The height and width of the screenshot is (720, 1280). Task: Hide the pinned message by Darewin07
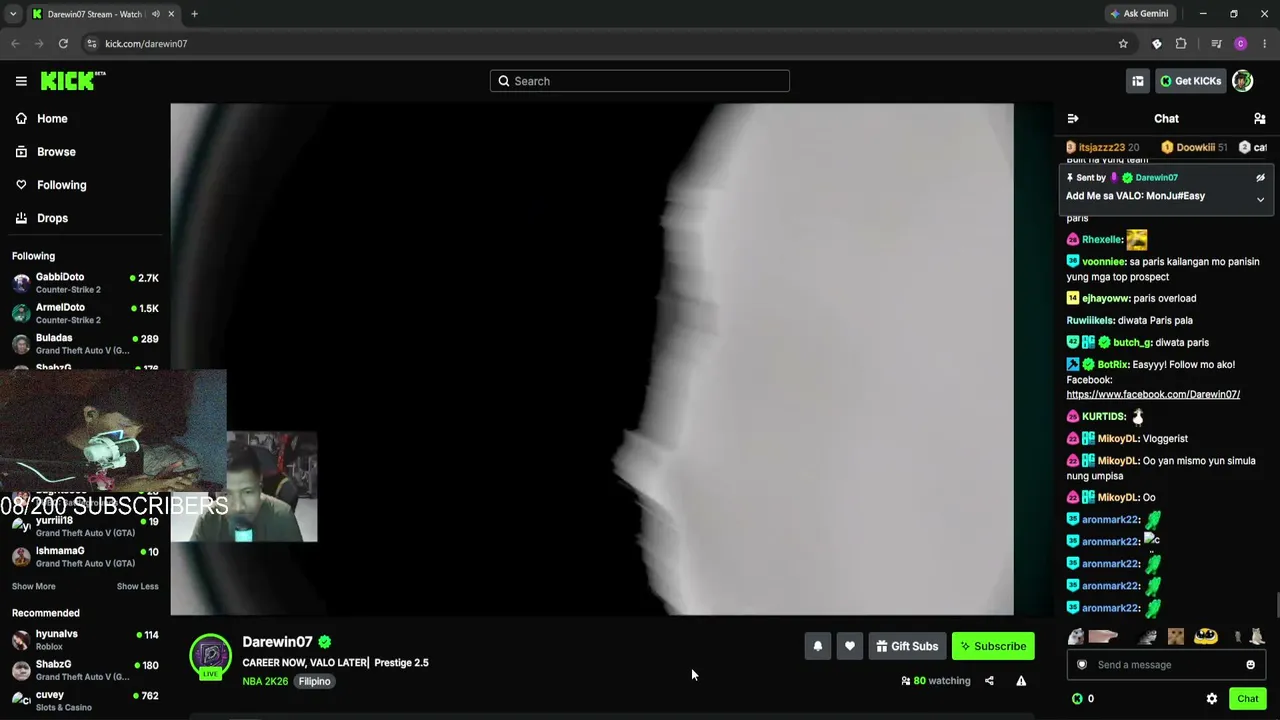coord(1260,178)
